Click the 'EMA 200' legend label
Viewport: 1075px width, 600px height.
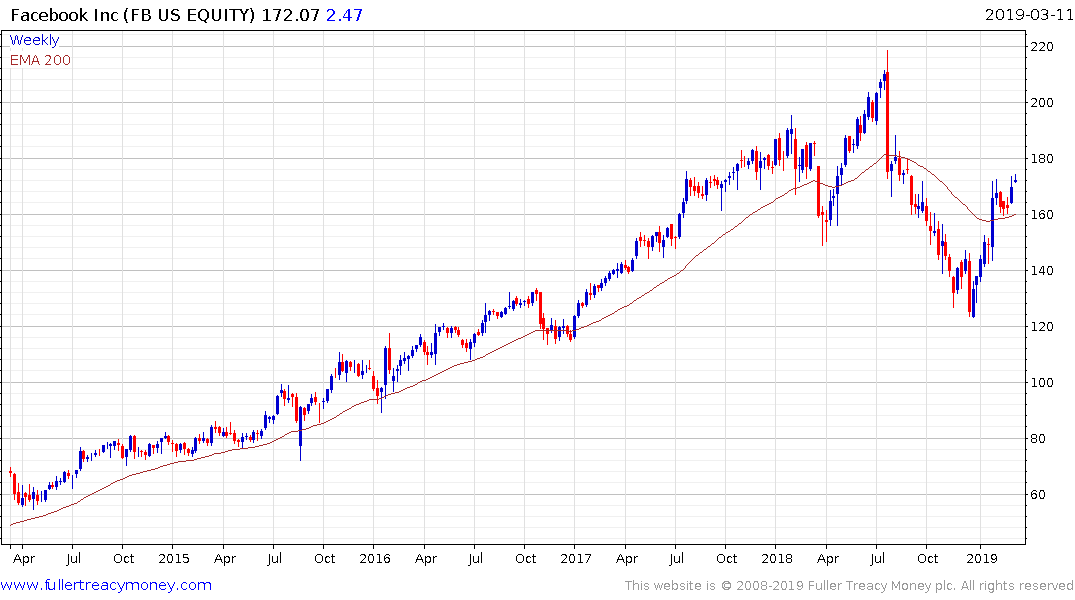click(x=40, y=60)
